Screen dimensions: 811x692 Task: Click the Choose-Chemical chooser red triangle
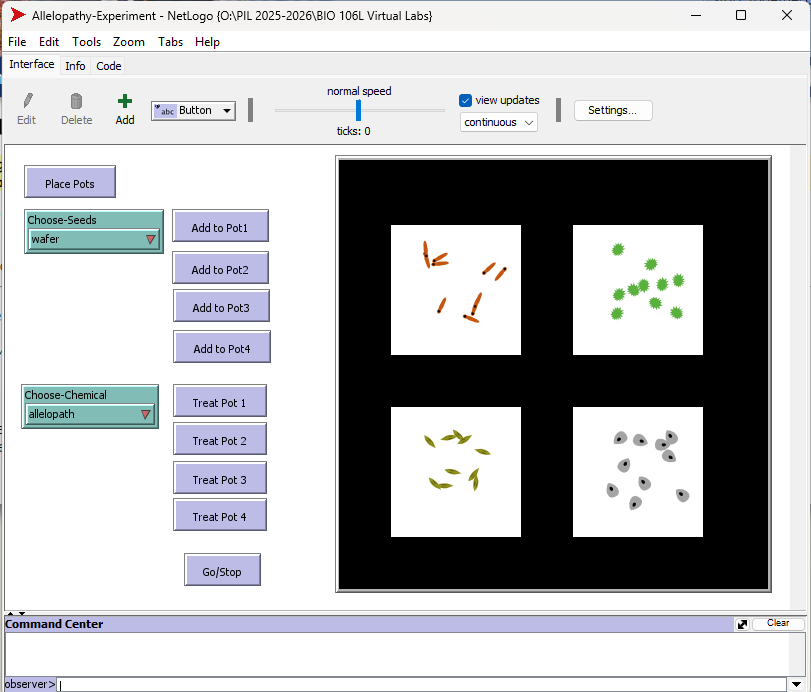pyautogui.click(x=147, y=414)
